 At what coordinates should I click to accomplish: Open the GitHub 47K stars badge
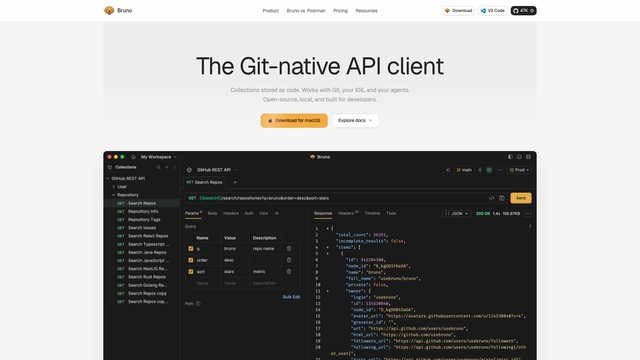click(523, 11)
